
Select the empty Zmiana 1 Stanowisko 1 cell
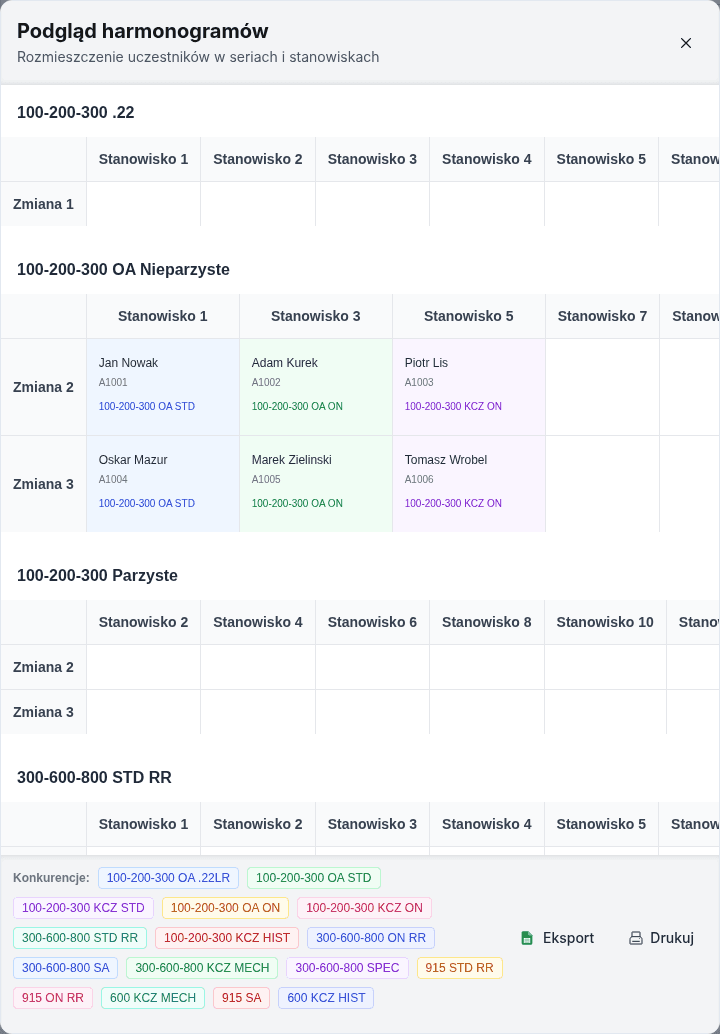tap(143, 204)
